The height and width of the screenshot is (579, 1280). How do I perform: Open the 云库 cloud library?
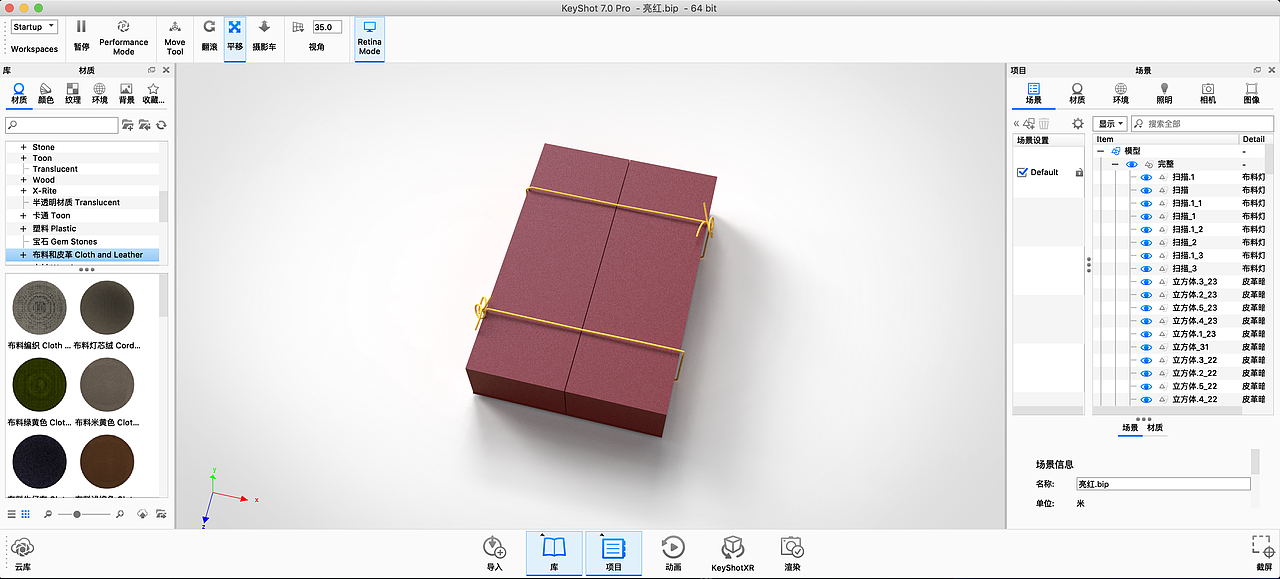(22, 553)
